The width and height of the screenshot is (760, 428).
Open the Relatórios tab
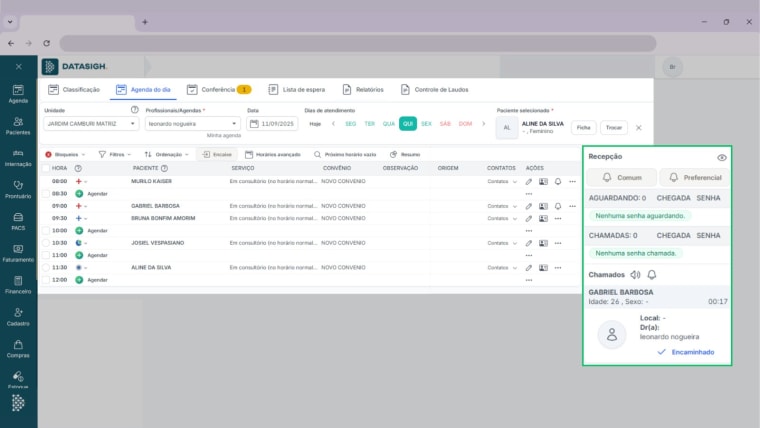click(363, 90)
